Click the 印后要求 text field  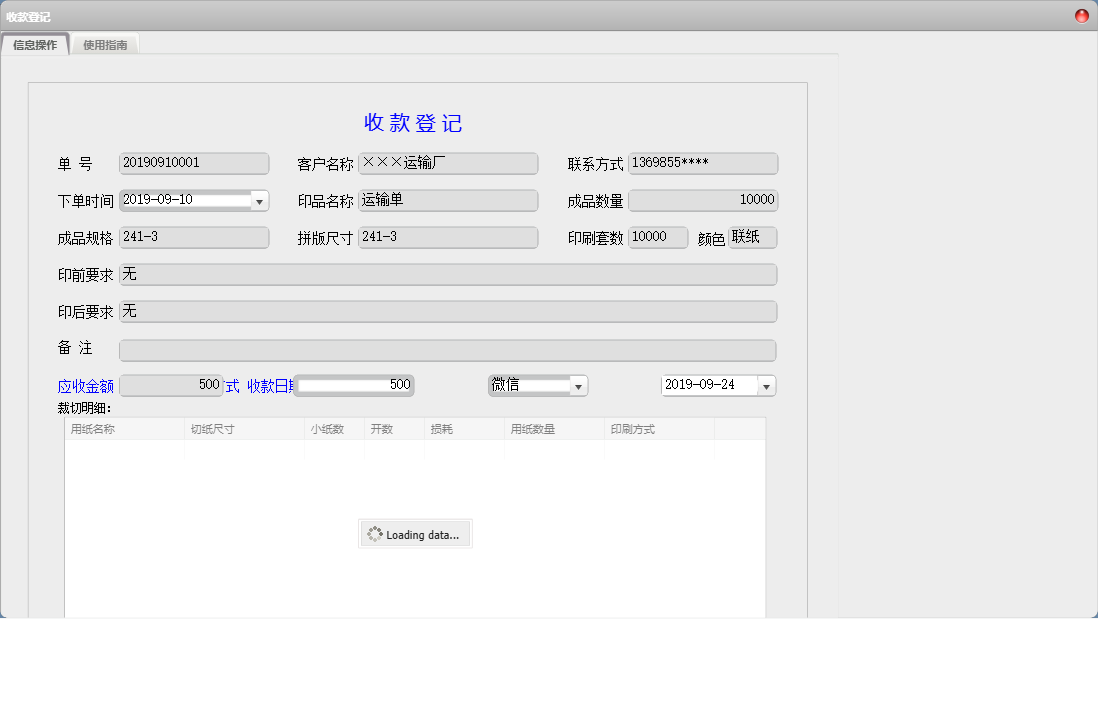448,311
